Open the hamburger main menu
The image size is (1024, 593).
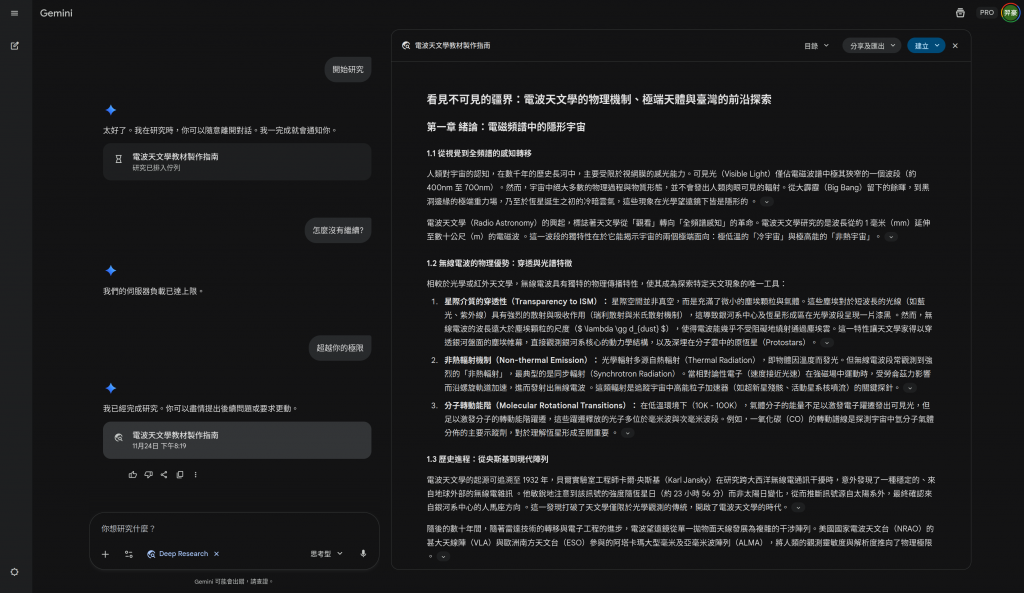coord(14,13)
